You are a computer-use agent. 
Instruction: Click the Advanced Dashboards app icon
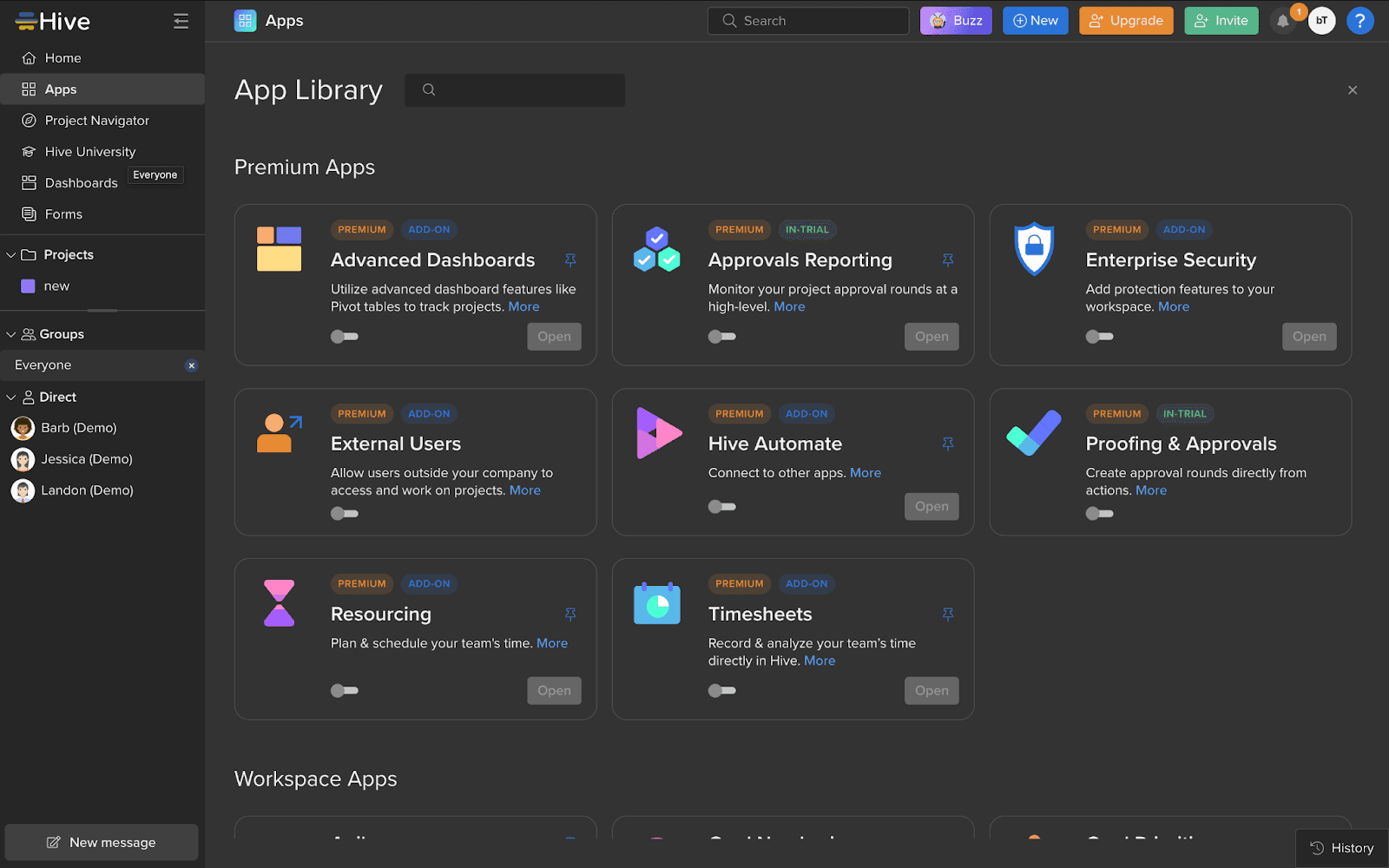pos(279,249)
